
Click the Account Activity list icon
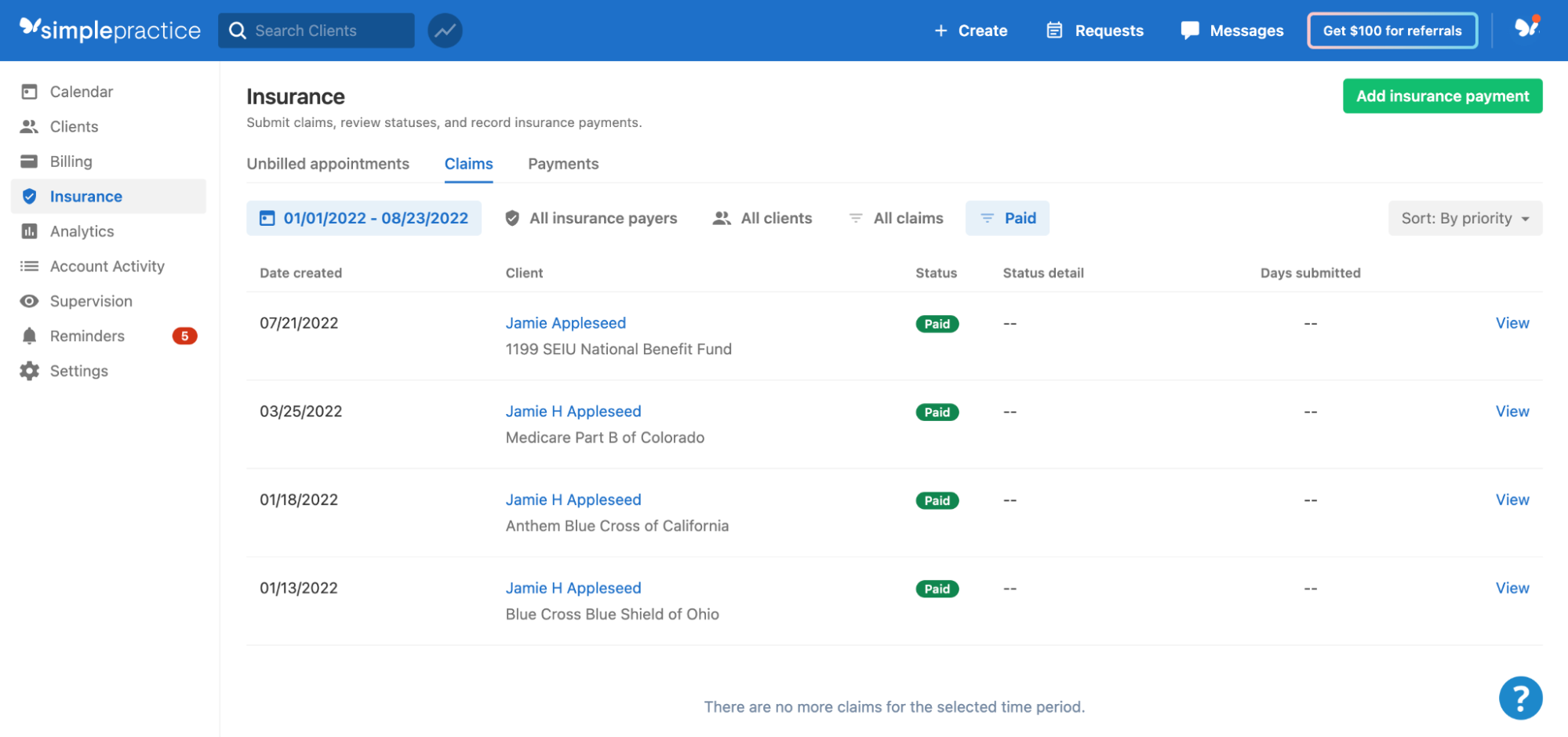(x=30, y=266)
